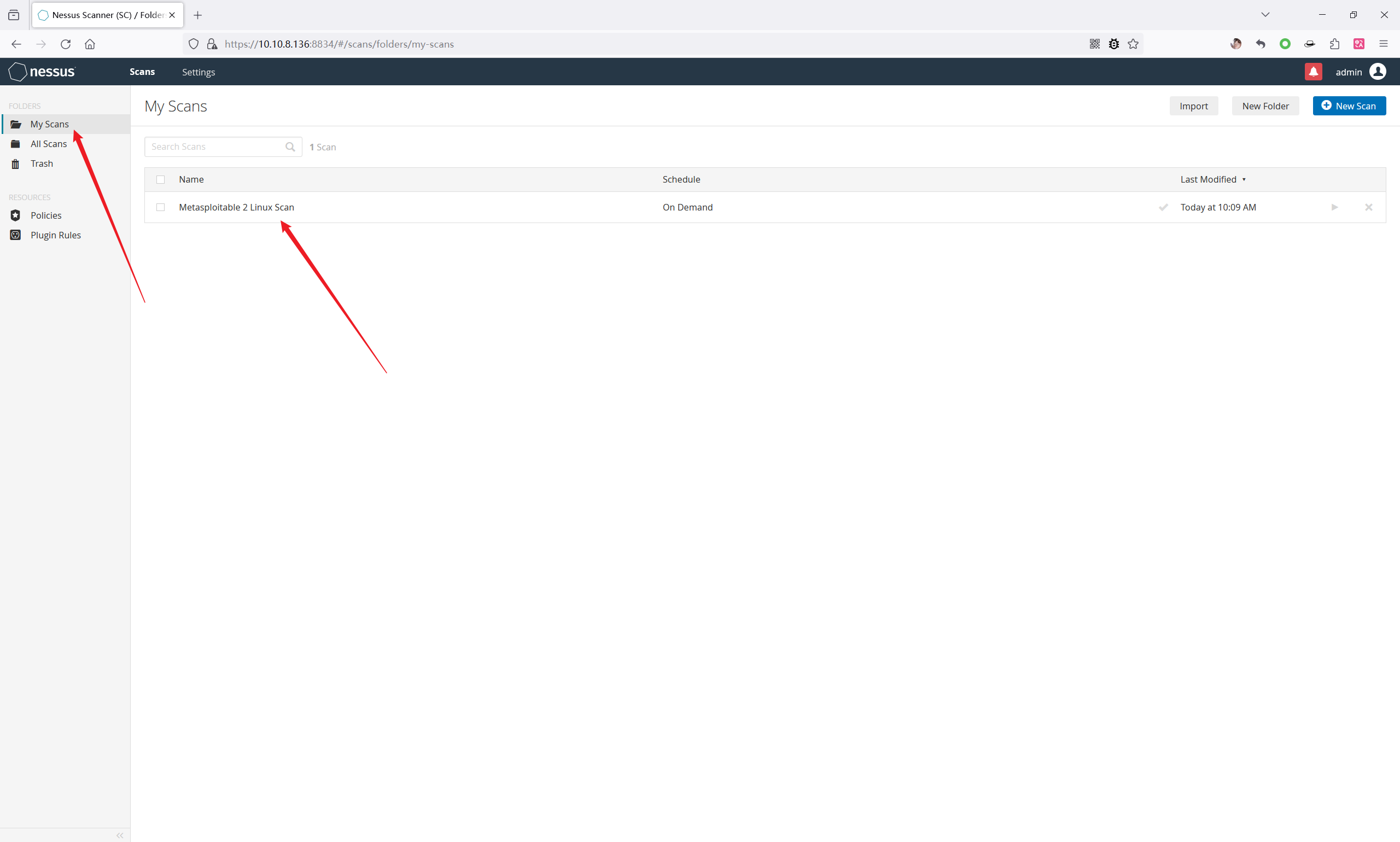Image resolution: width=1400 pixels, height=842 pixels.
Task: Click the bug icon in address bar
Action: click(1114, 44)
